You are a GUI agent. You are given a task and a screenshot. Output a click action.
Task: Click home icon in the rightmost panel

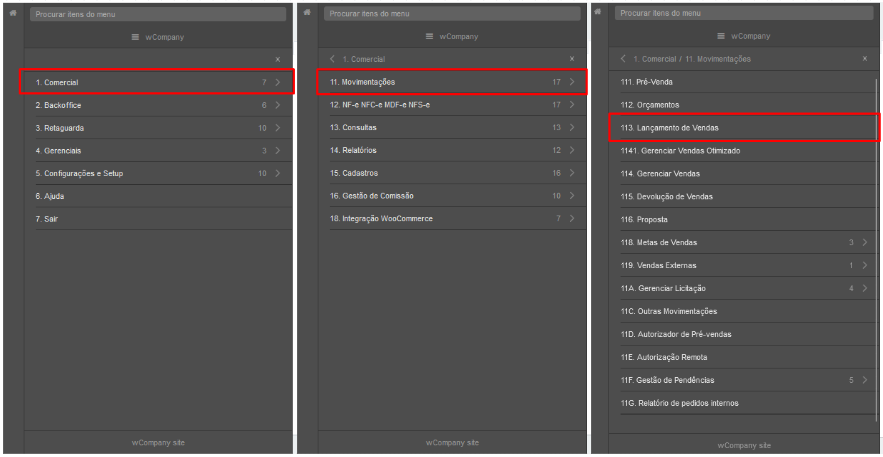(598, 12)
